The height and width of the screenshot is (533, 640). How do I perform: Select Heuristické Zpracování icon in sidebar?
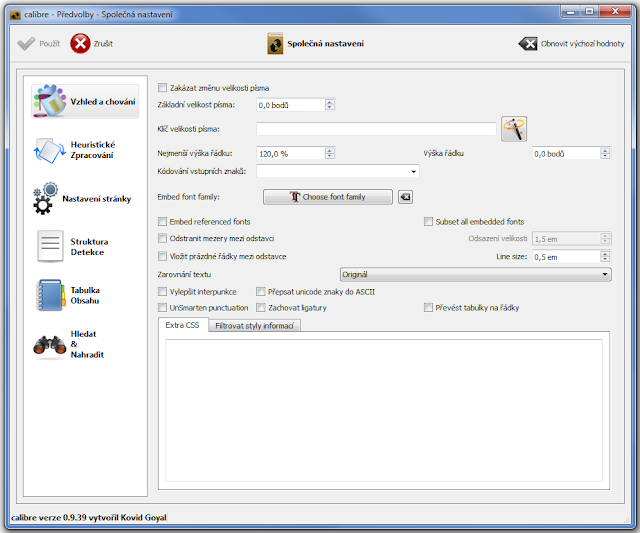tap(49, 150)
